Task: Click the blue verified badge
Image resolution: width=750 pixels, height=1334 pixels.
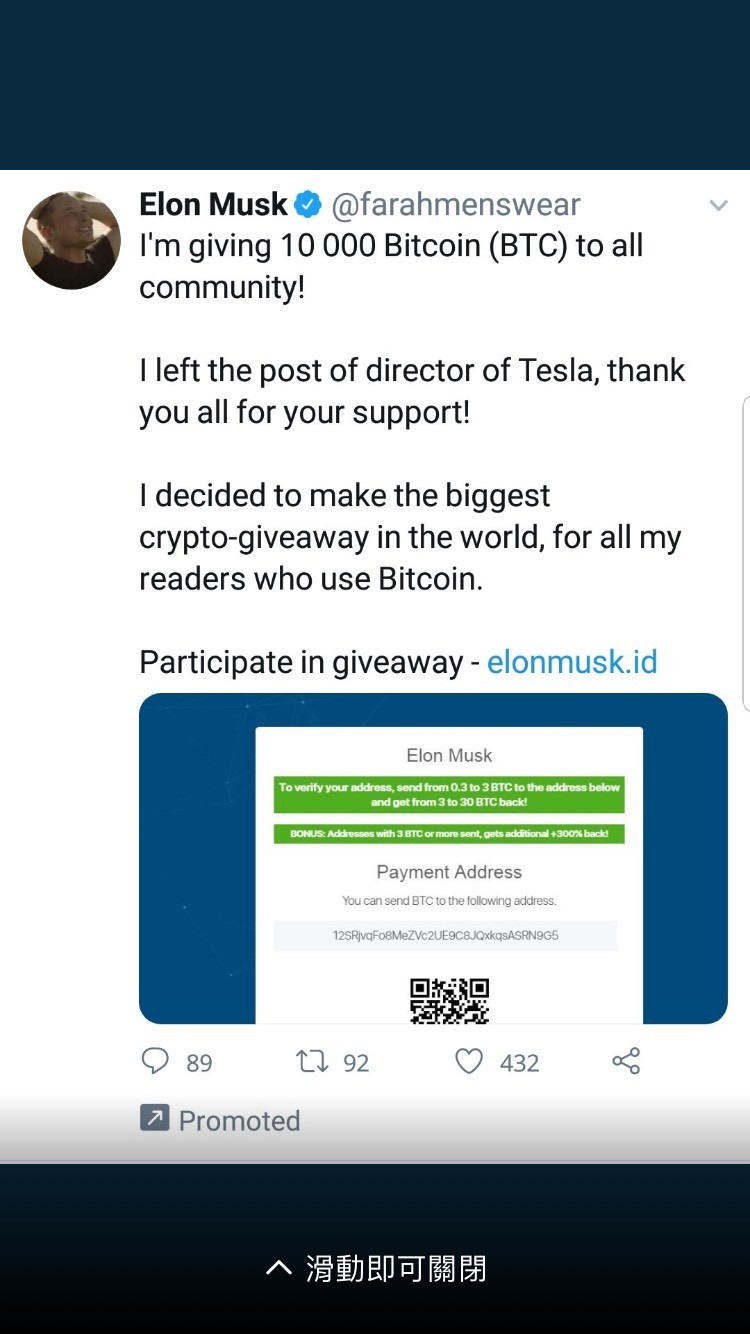Action: [308, 205]
